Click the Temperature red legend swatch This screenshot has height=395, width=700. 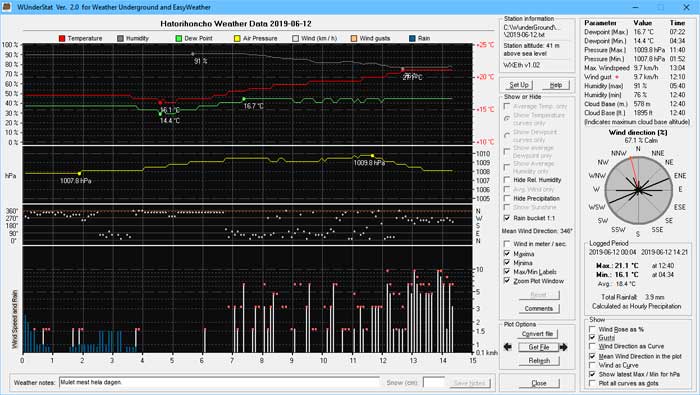(62, 38)
